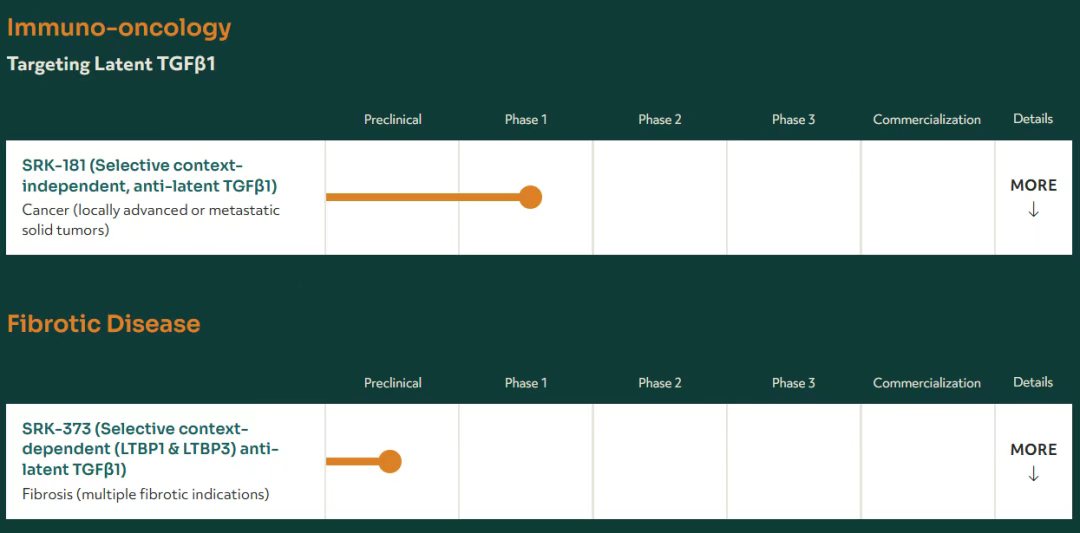Select the Commercialization header under Fibrotic Disease
Image resolution: width=1080 pixels, height=533 pixels.
coord(927,383)
